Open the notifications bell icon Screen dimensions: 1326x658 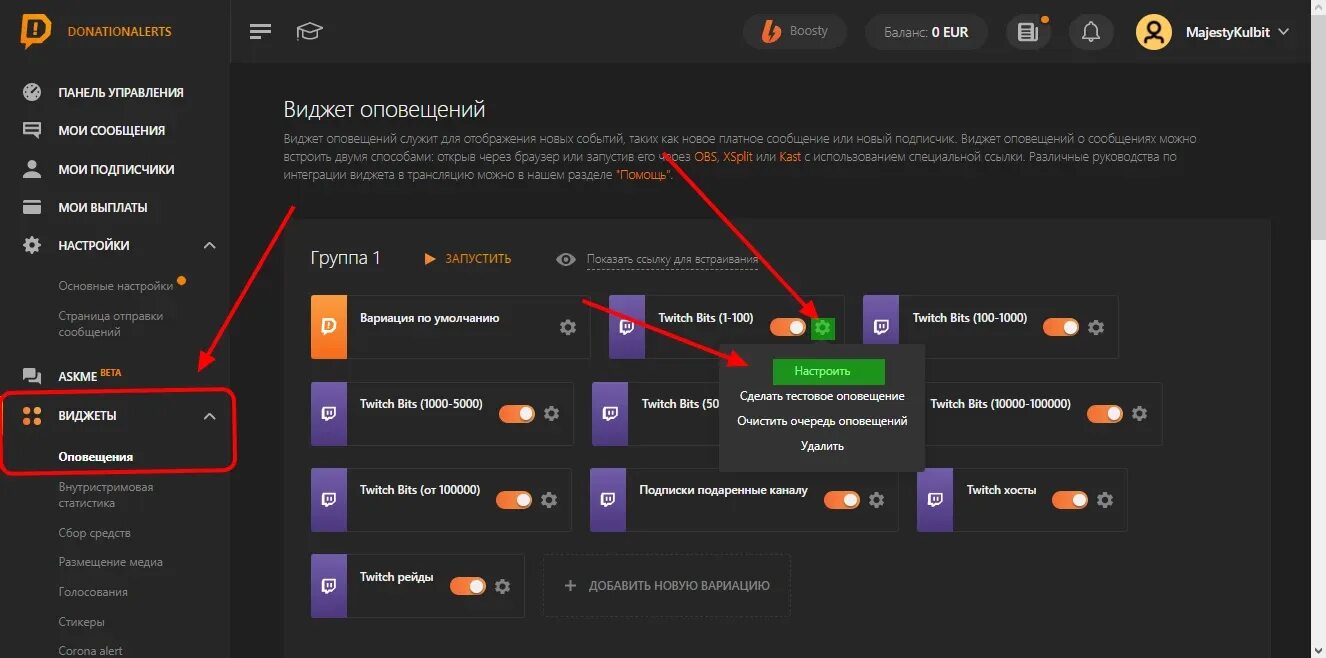[x=1091, y=32]
